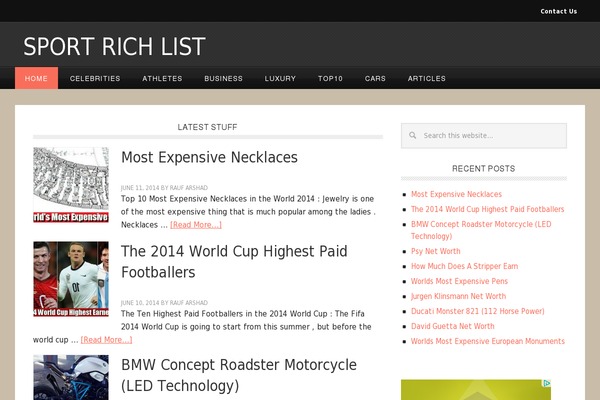Open recent post How Much Does A Stripper Earn

tap(465, 266)
